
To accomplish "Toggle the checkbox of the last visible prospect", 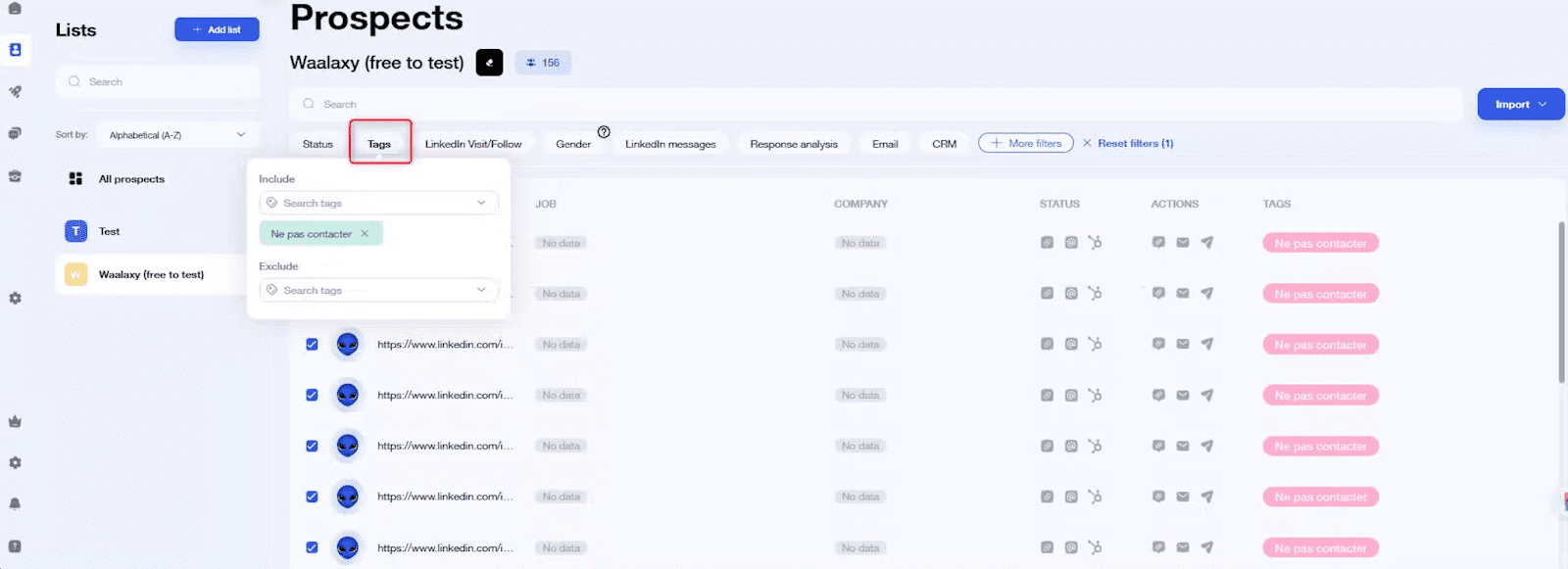I will click(312, 548).
